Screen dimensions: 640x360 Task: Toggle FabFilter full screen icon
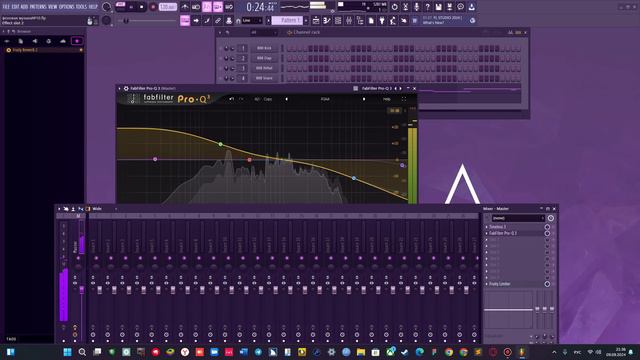(x=404, y=99)
